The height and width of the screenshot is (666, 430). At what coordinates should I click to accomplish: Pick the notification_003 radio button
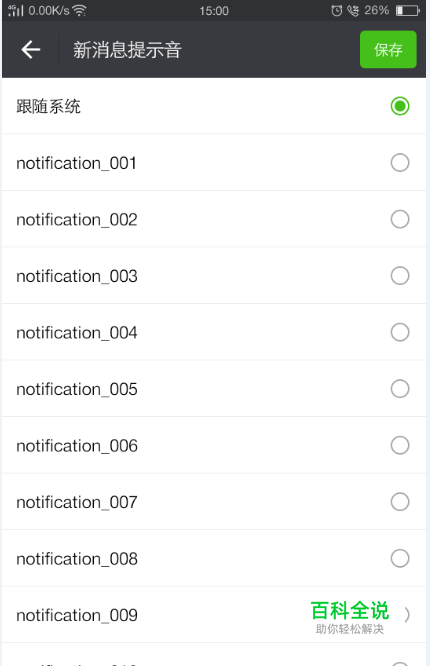400,276
